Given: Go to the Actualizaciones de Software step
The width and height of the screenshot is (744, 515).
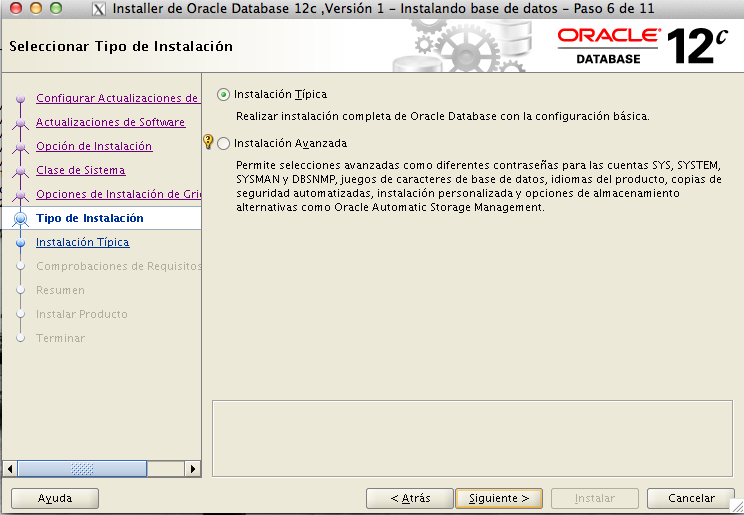Looking at the screenshot, I should pyautogui.click(x=110, y=122).
